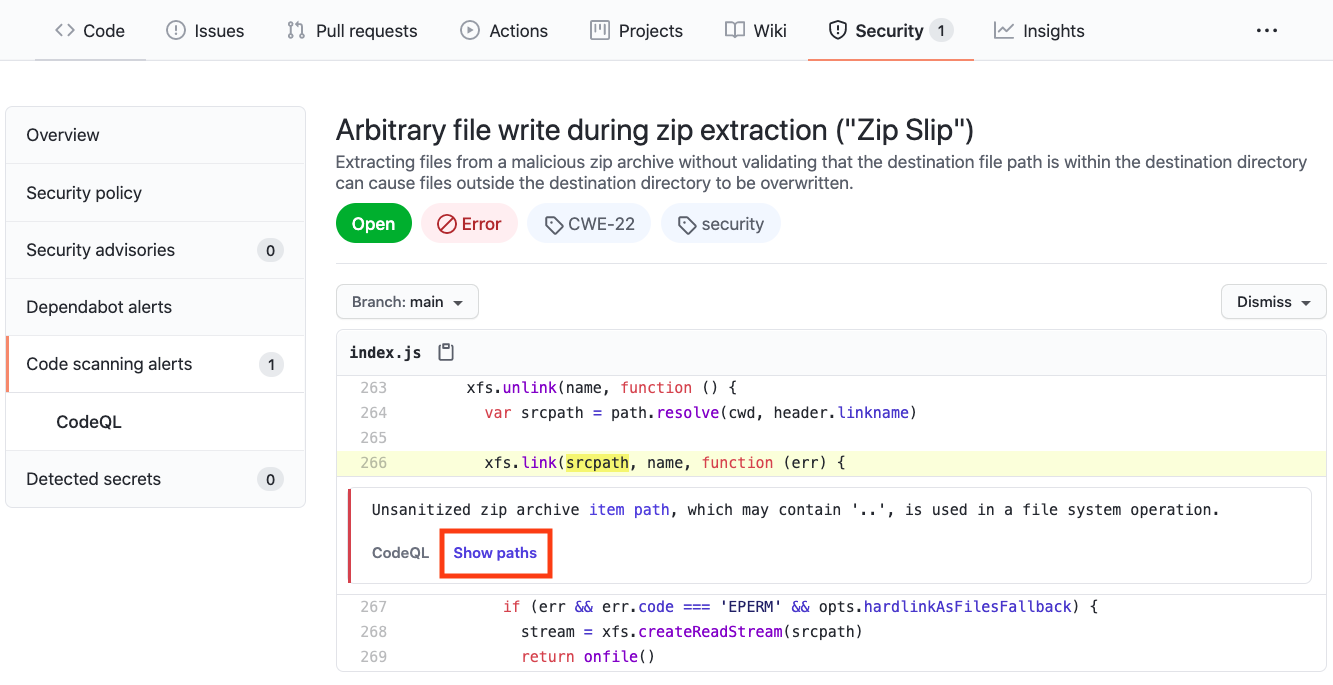Viewport: 1333px width, 685px height.
Task: Click the Wiki book icon
Action: (x=735, y=31)
